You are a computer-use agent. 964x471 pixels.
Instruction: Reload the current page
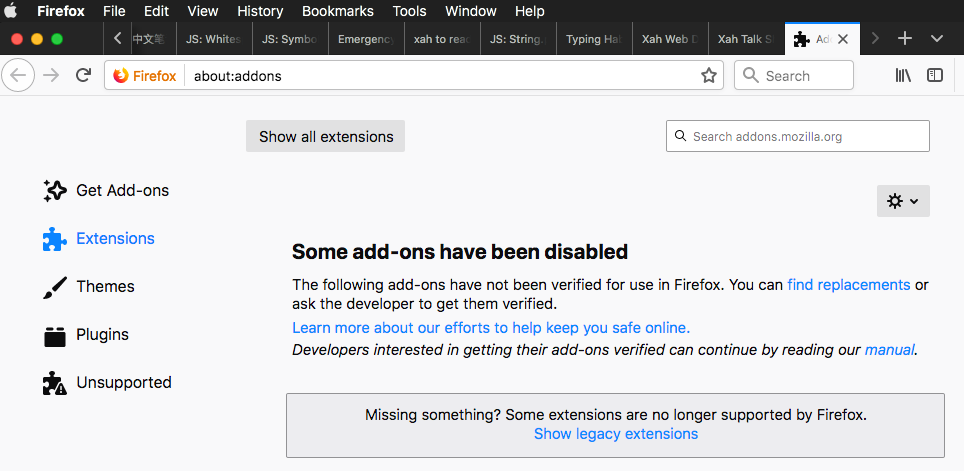click(x=83, y=76)
